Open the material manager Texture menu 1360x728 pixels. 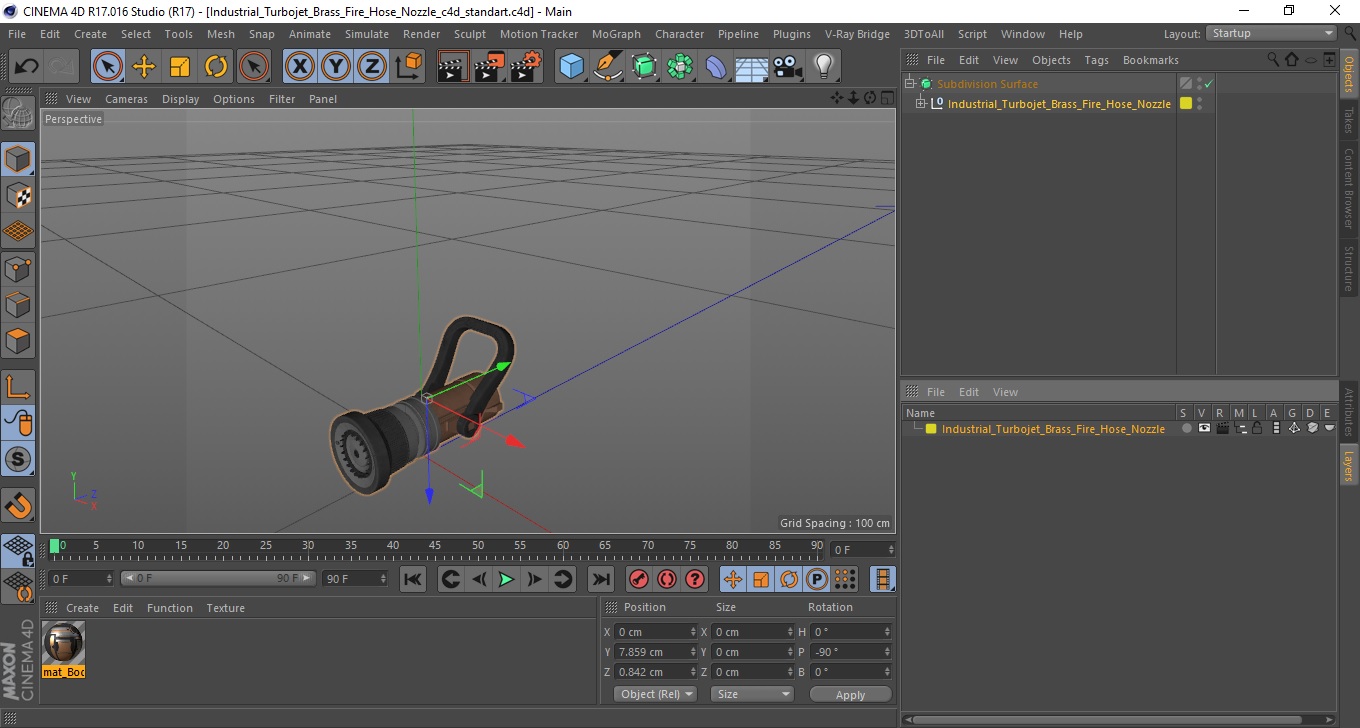pyautogui.click(x=225, y=608)
